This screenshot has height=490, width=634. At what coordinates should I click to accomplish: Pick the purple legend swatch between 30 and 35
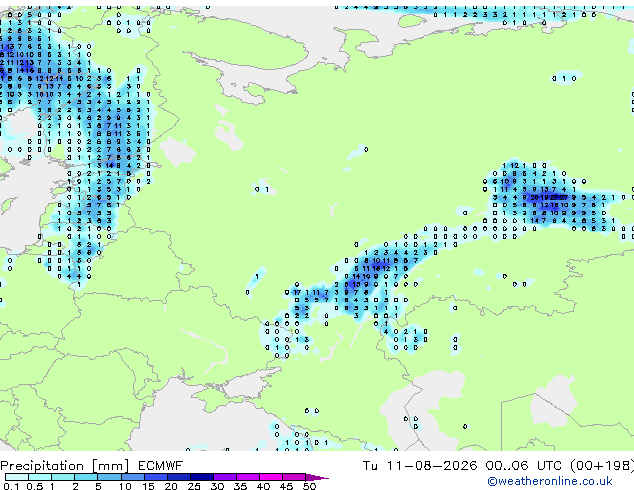coord(225,477)
